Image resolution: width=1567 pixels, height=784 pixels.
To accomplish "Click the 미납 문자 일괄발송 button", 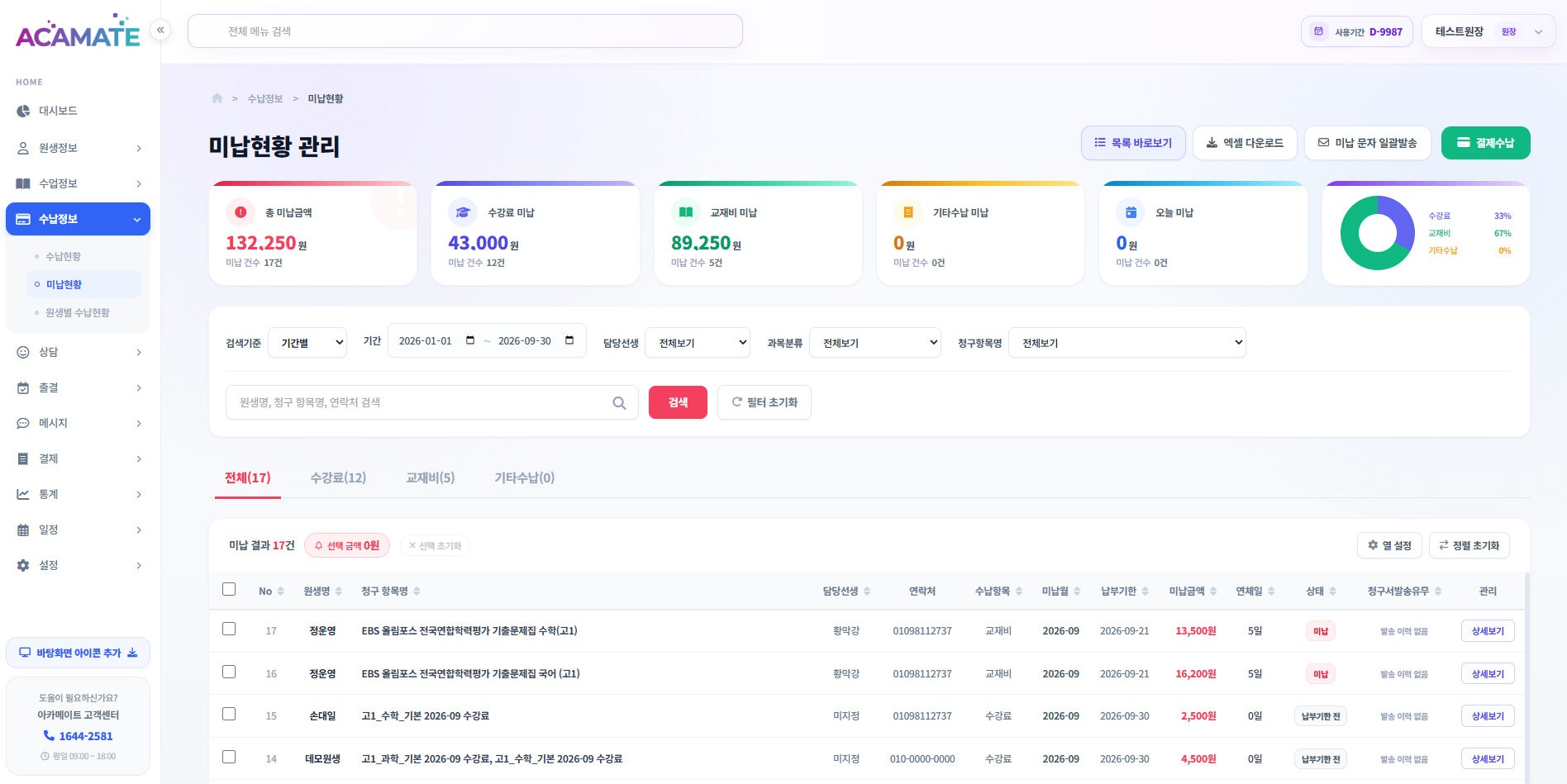I will coord(1368,143).
